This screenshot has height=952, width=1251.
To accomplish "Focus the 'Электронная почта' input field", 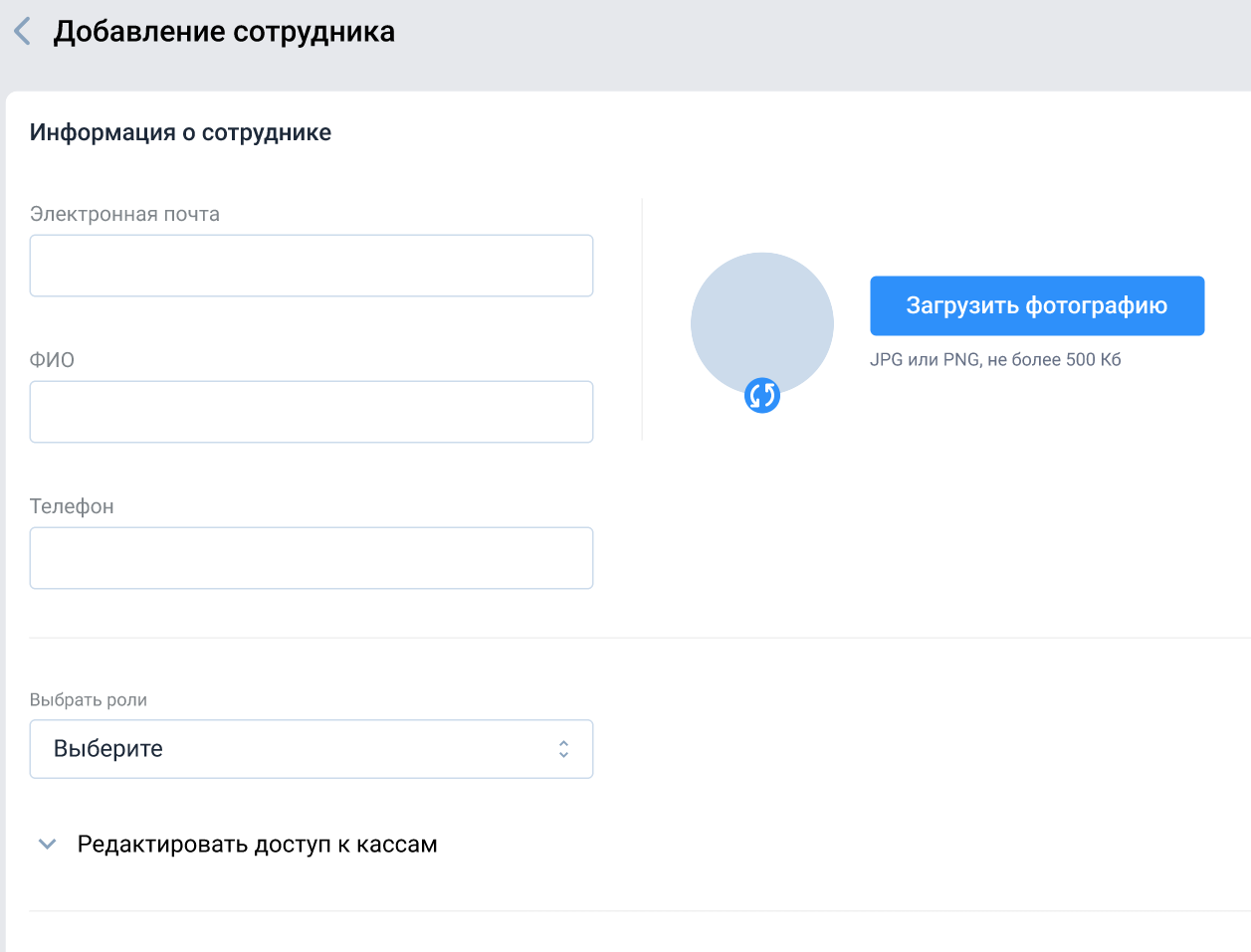I will point(312,266).
